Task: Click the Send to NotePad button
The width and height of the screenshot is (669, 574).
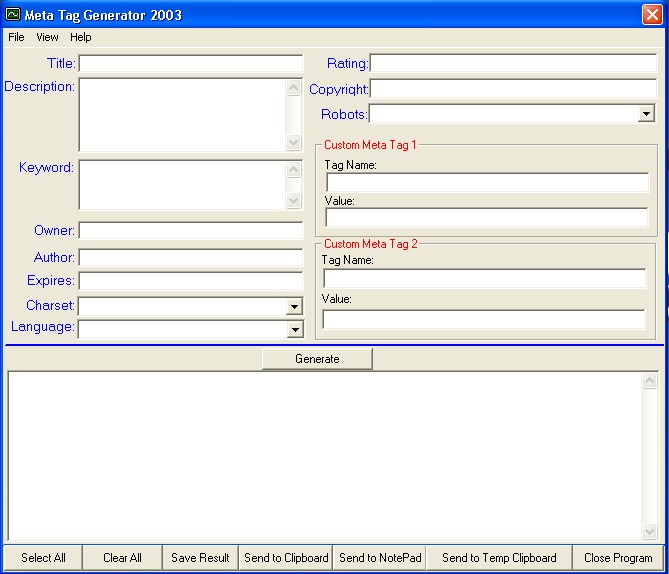Action: click(x=380, y=558)
